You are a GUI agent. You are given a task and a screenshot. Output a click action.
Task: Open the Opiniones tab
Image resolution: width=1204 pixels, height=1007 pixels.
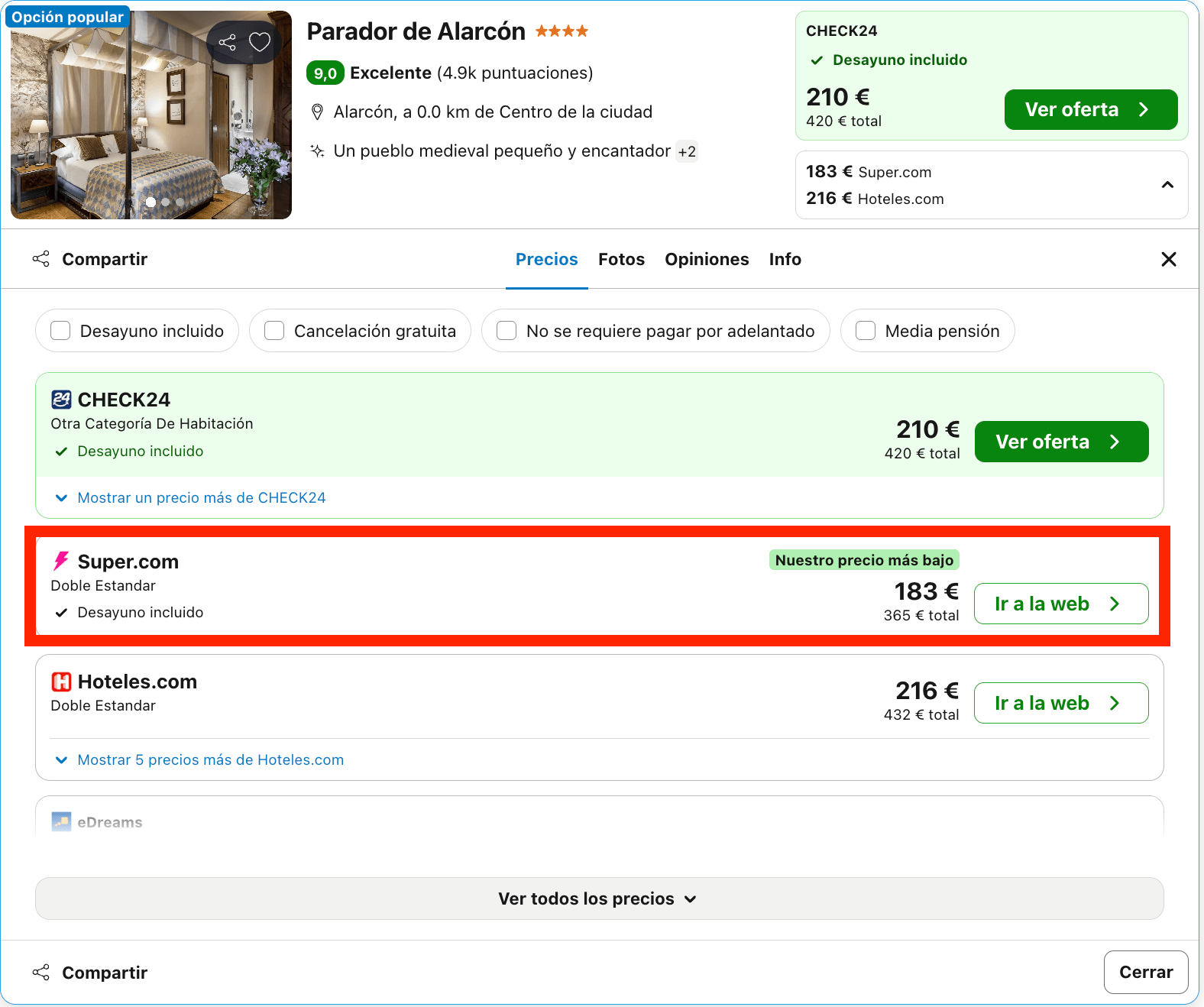click(x=707, y=260)
